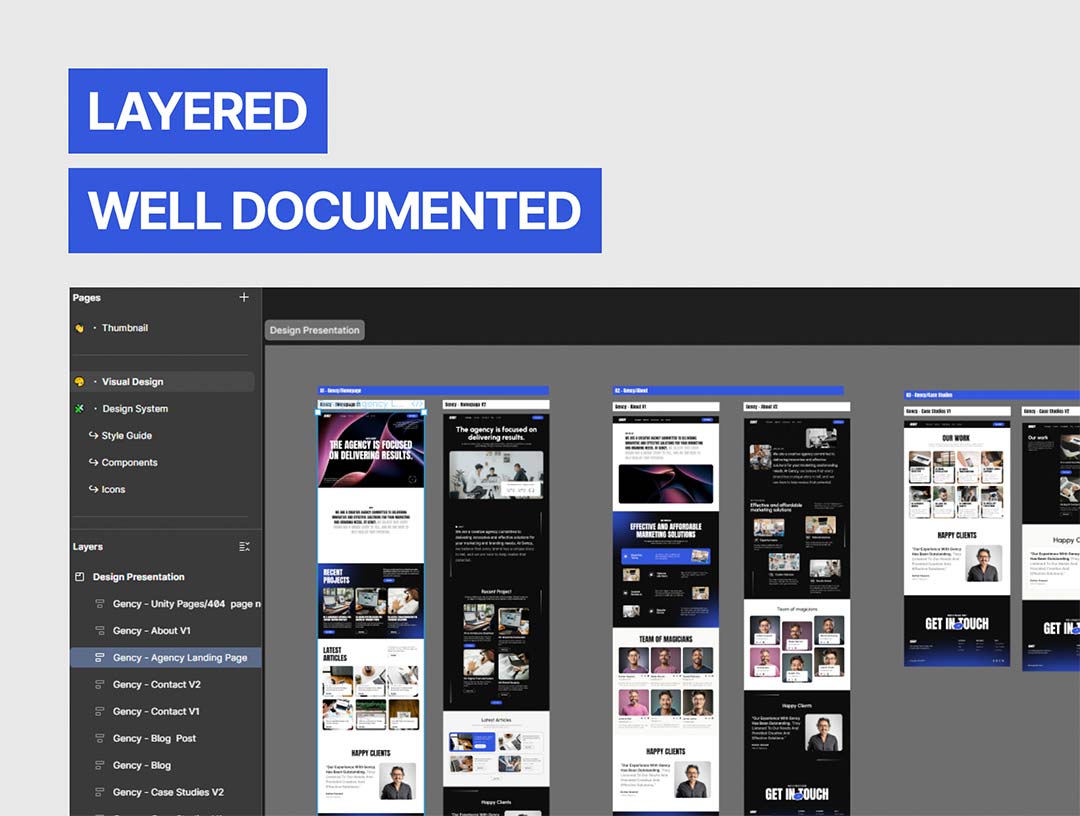Click the waving hand emoji beside Thumbnail
This screenshot has height=816, width=1080.
click(80, 328)
